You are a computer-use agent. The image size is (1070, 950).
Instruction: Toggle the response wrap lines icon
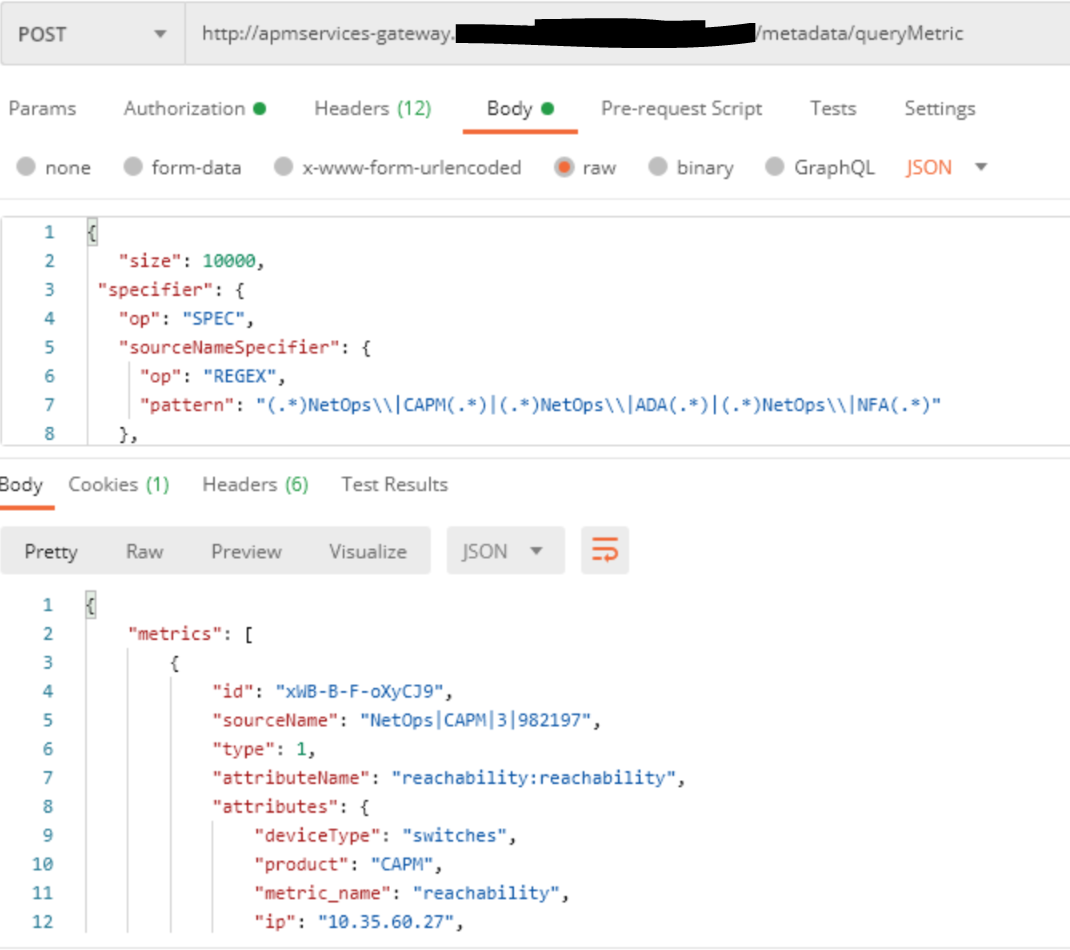(605, 550)
